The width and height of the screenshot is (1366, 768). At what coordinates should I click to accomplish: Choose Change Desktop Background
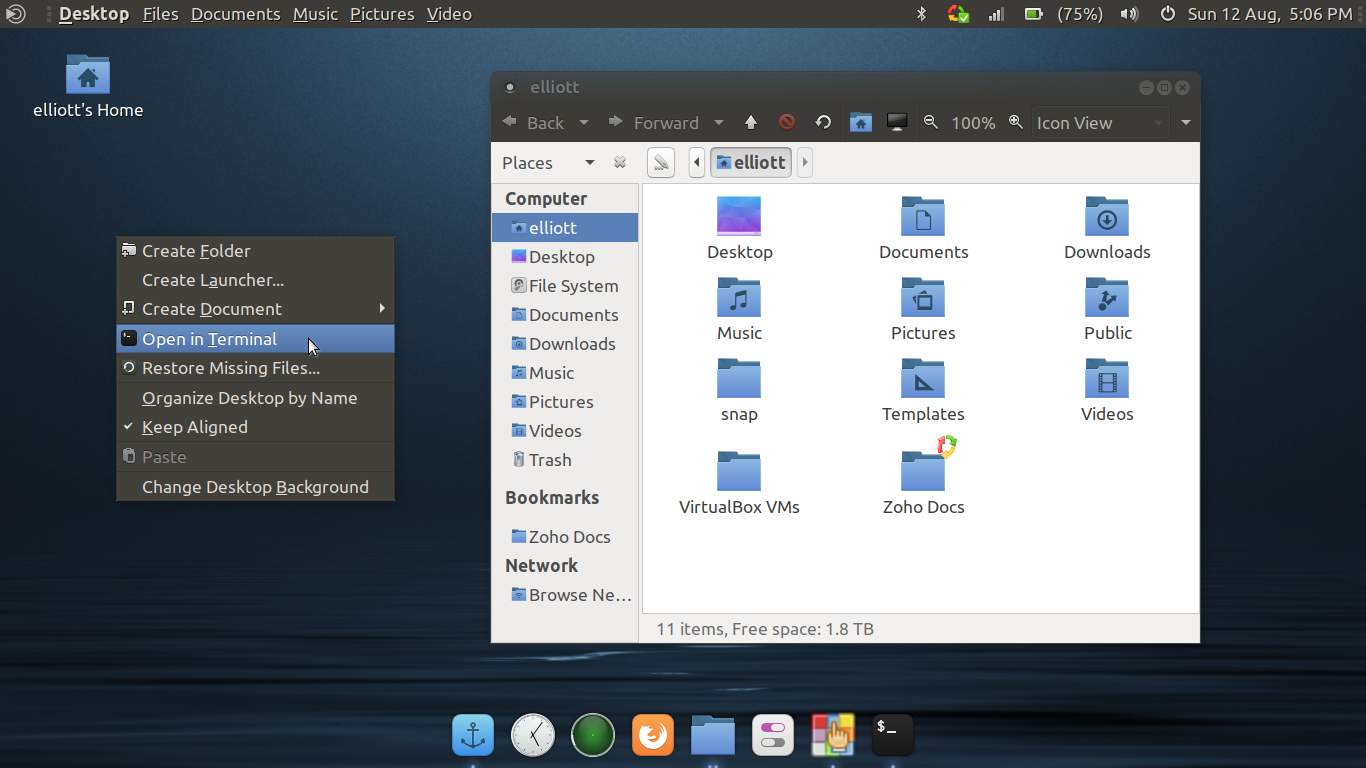click(255, 487)
